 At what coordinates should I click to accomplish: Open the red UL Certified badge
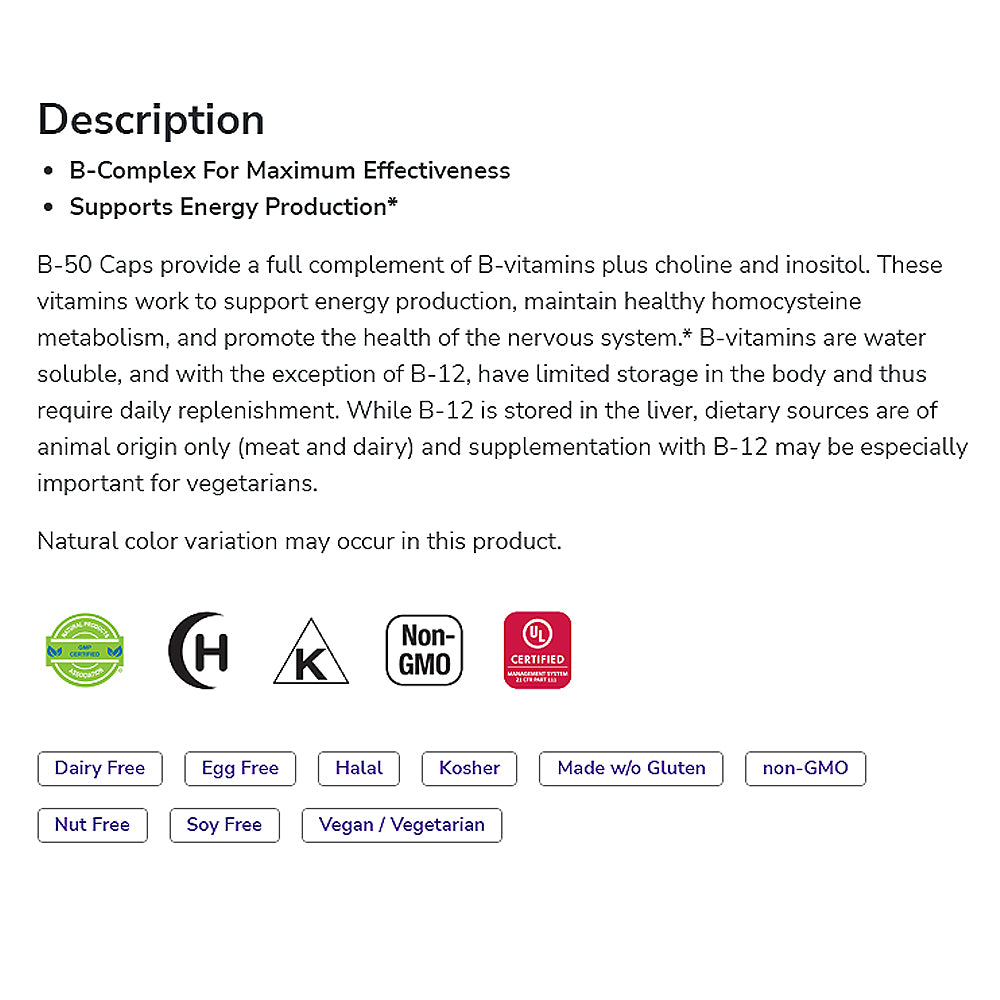click(x=538, y=650)
